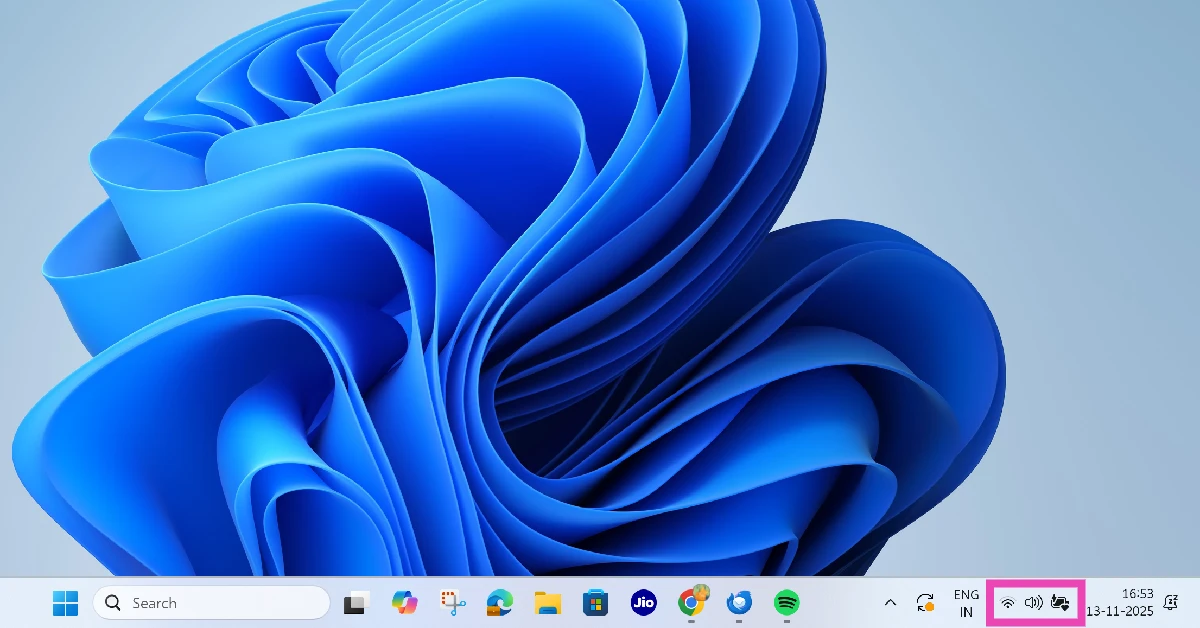Toggle do not disturb bell icon
Image resolution: width=1200 pixels, height=628 pixels.
click(1171, 602)
